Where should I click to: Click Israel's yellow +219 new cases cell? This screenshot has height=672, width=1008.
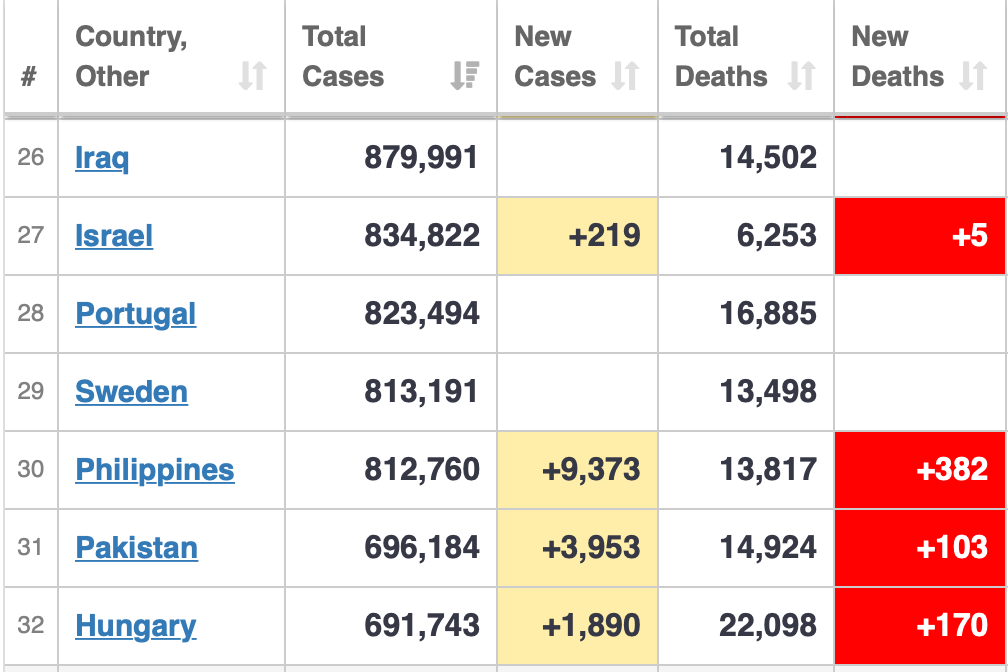[x=577, y=236]
